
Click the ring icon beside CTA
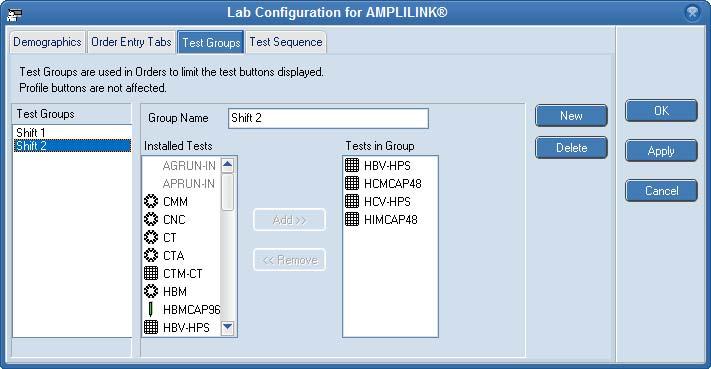[x=151, y=255]
